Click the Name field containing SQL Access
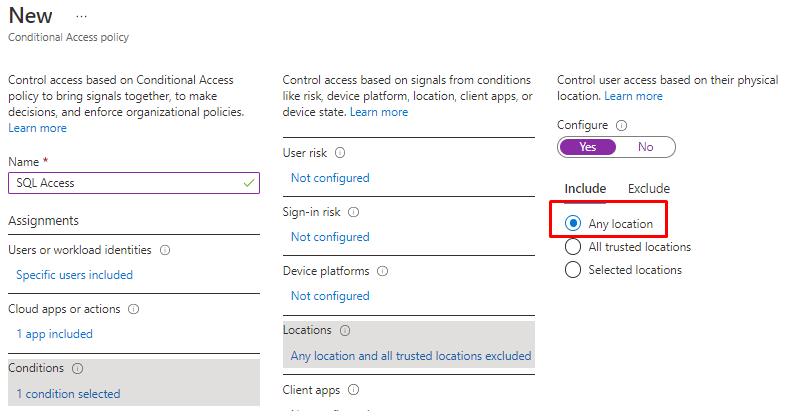 (x=125, y=183)
